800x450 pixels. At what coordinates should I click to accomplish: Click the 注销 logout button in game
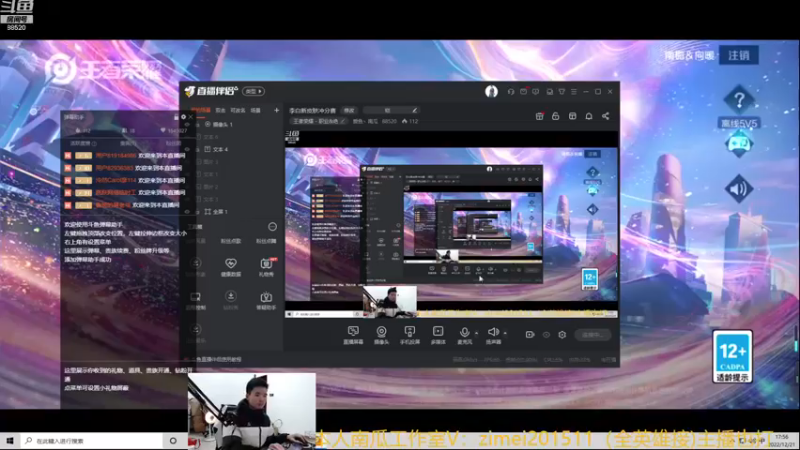739,55
